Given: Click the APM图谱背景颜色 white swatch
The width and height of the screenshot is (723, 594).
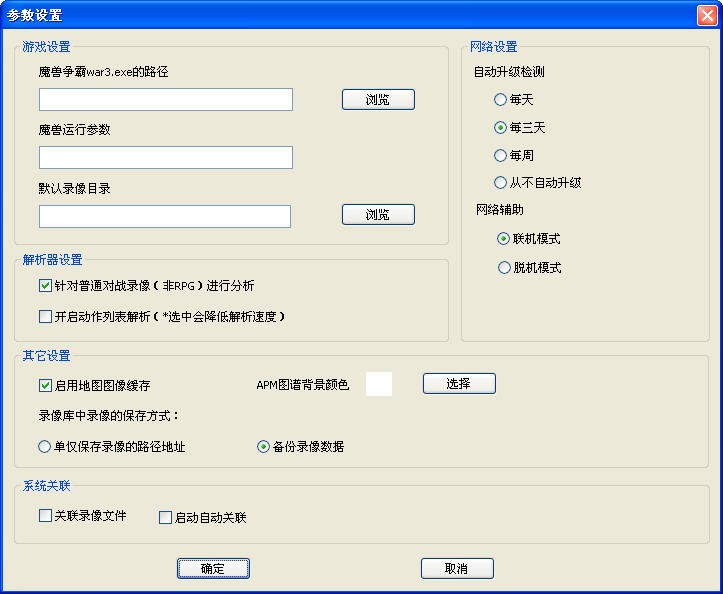Looking at the screenshot, I should click(x=379, y=384).
